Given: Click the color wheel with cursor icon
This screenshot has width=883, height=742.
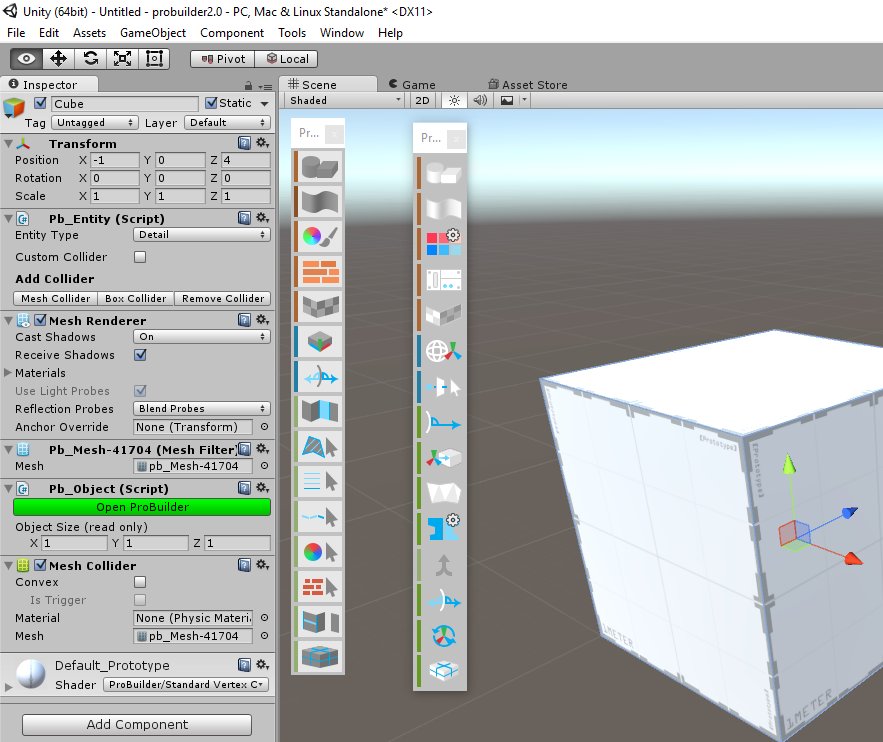Looking at the screenshot, I should point(320,552).
